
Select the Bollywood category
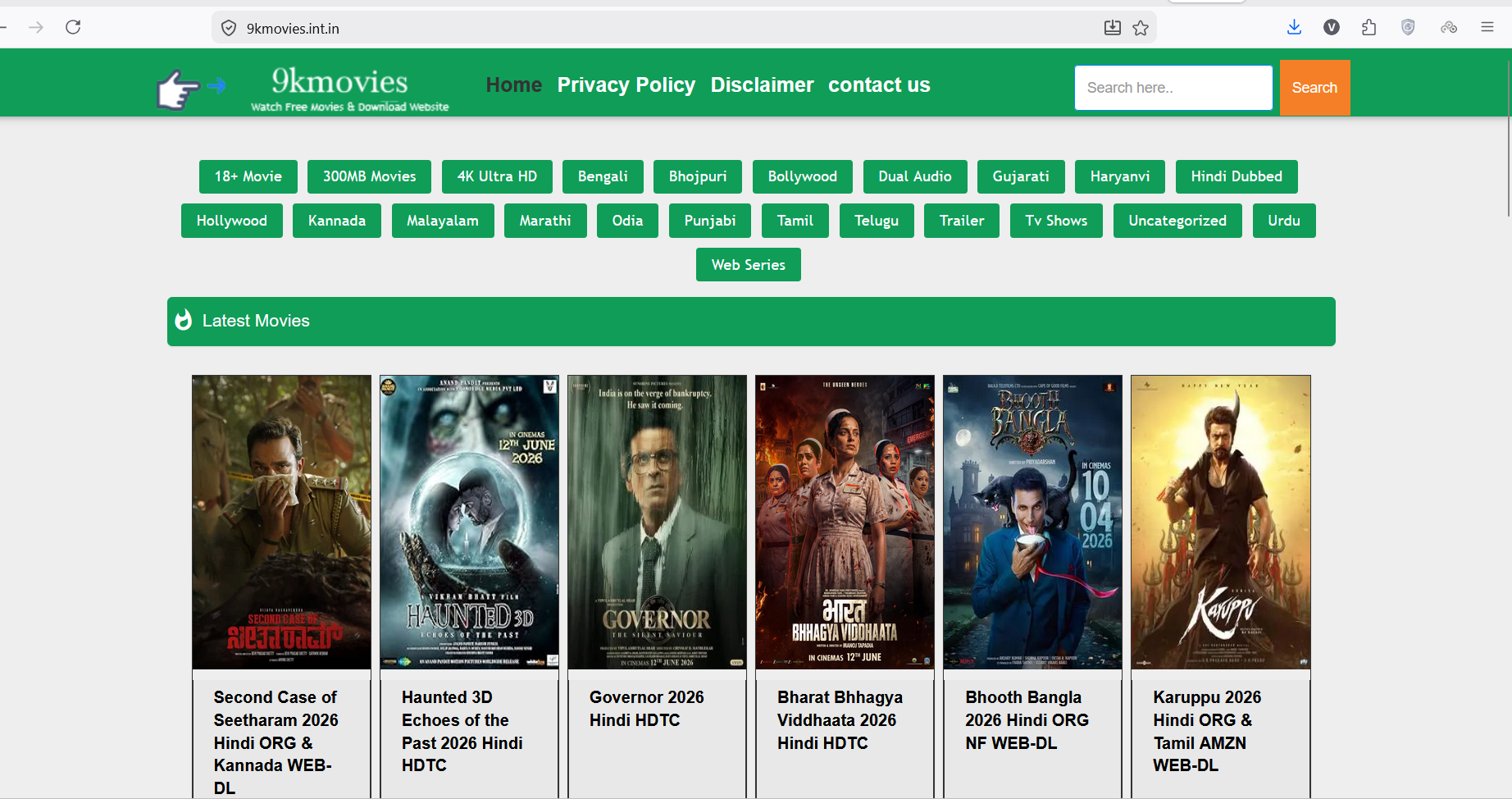click(x=803, y=176)
